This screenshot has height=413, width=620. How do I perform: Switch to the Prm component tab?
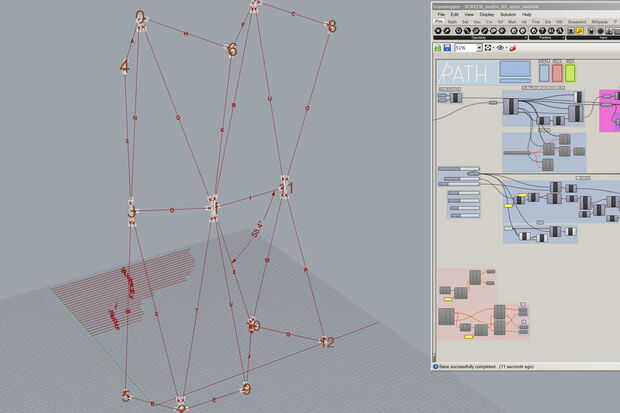coord(439,21)
